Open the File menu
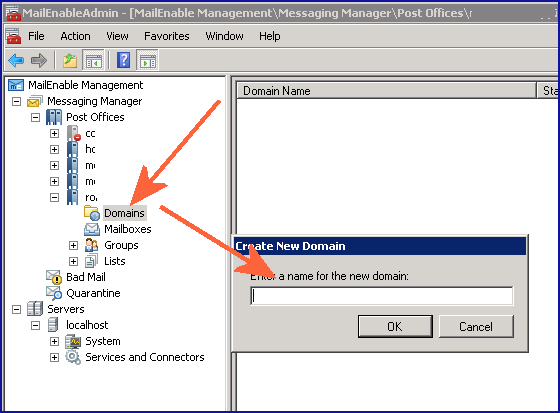 (36, 36)
